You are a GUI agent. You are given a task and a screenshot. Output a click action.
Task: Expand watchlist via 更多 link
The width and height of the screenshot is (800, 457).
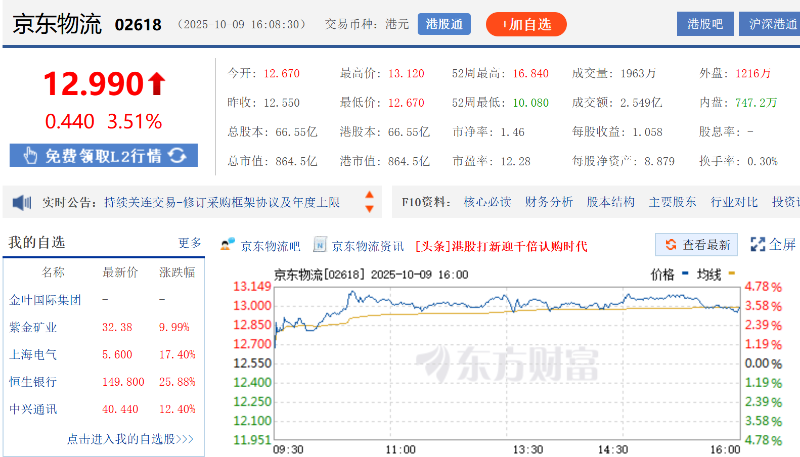(x=189, y=243)
